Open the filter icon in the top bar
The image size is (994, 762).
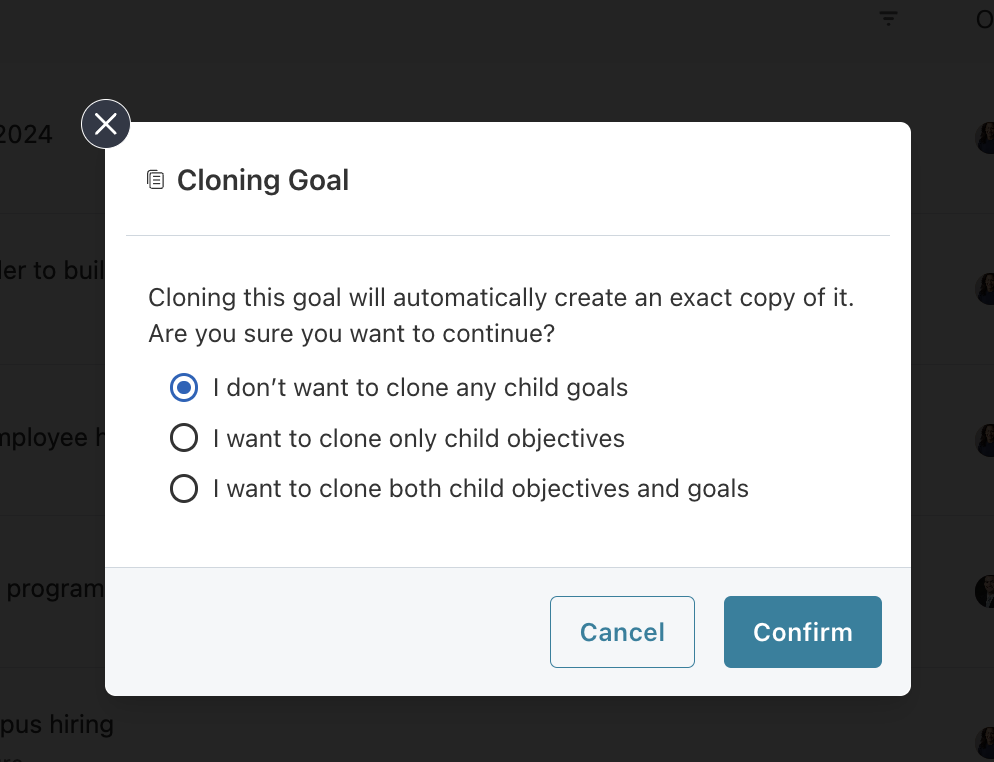[888, 19]
